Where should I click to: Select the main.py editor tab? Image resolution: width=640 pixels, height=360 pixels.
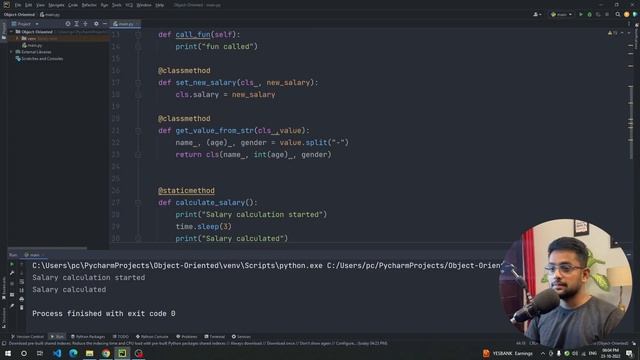pyautogui.click(x=124, y=24)
